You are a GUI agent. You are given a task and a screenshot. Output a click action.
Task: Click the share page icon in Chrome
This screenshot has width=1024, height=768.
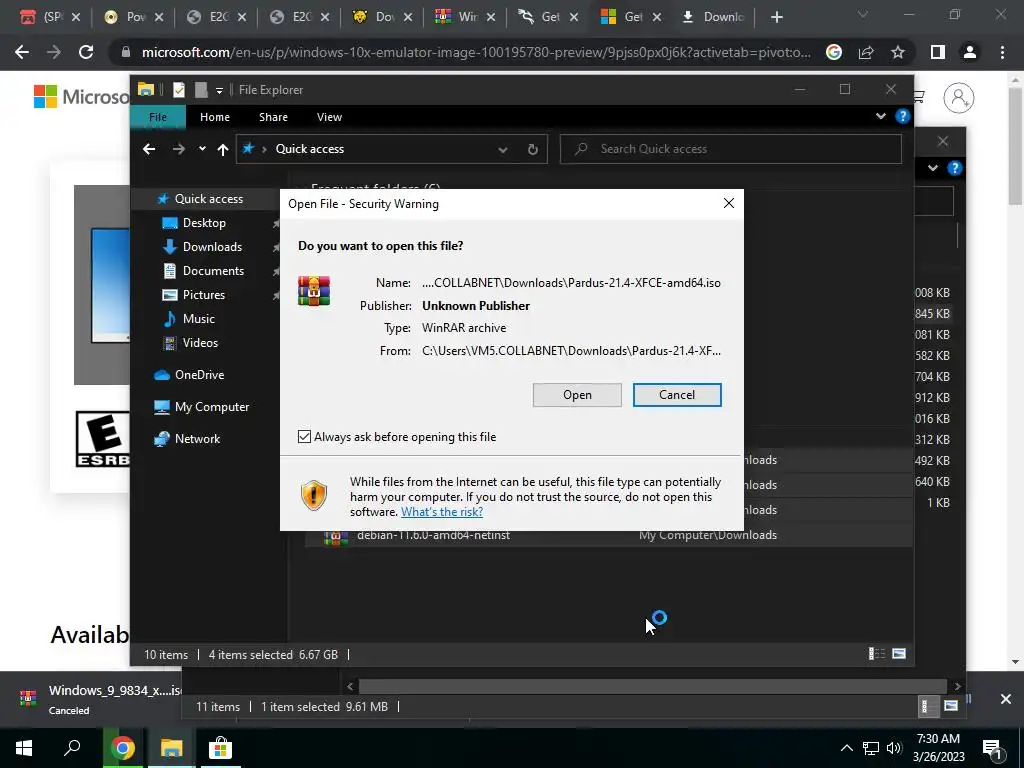(x=866, y=52)
